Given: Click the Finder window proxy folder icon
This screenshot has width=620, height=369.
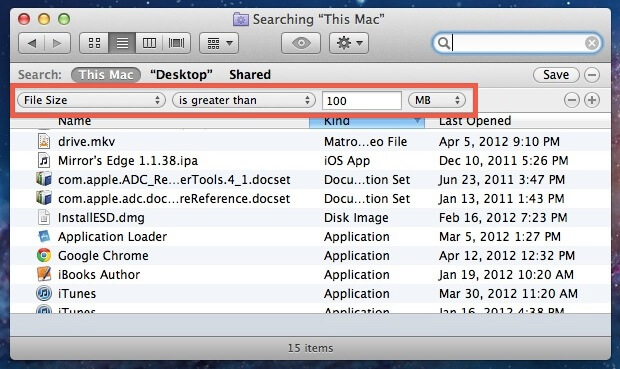Looking at the screenshot, I should [x=240, y=19].
